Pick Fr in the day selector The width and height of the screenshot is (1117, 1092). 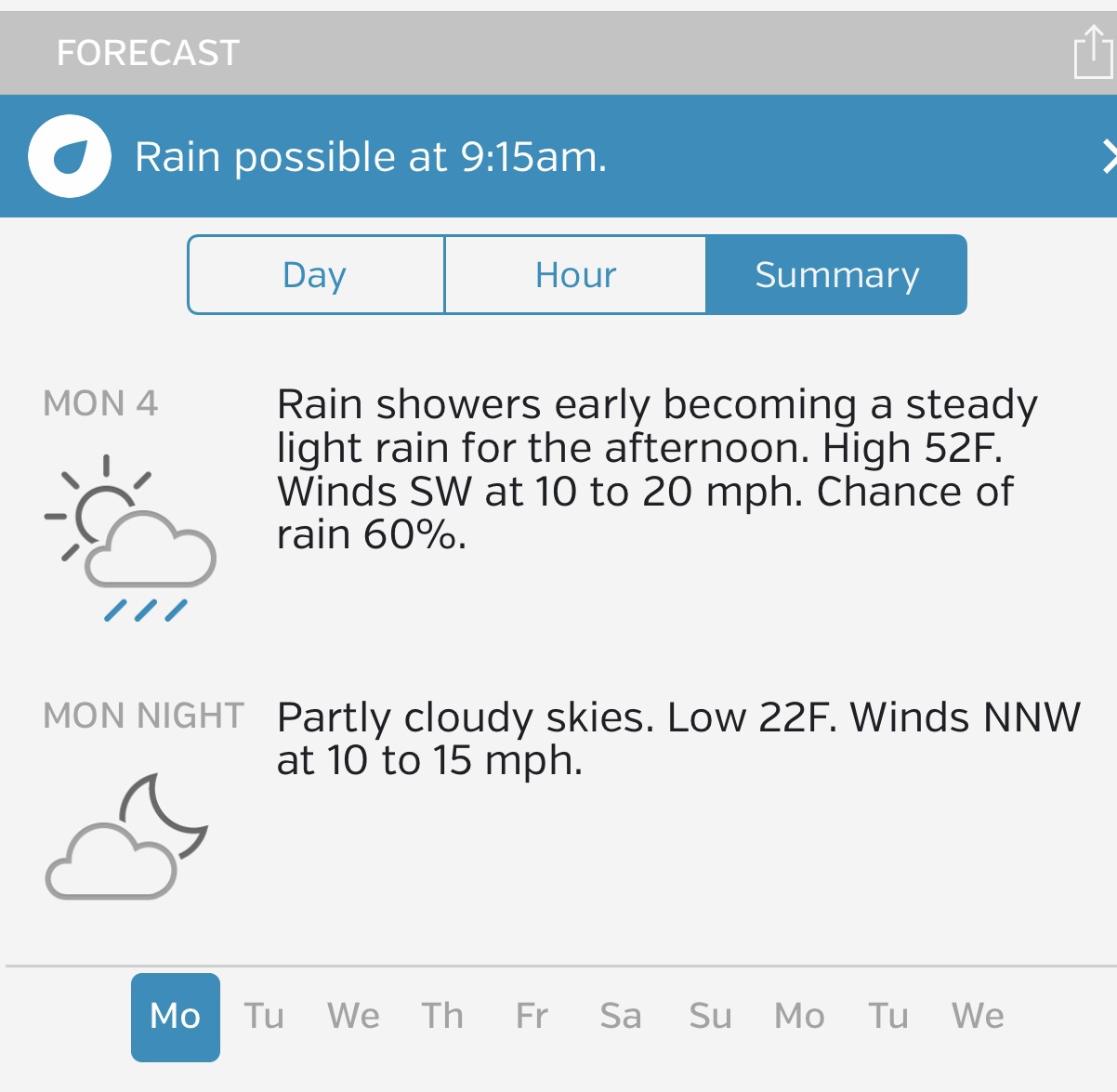click(x=532, y=1017)
